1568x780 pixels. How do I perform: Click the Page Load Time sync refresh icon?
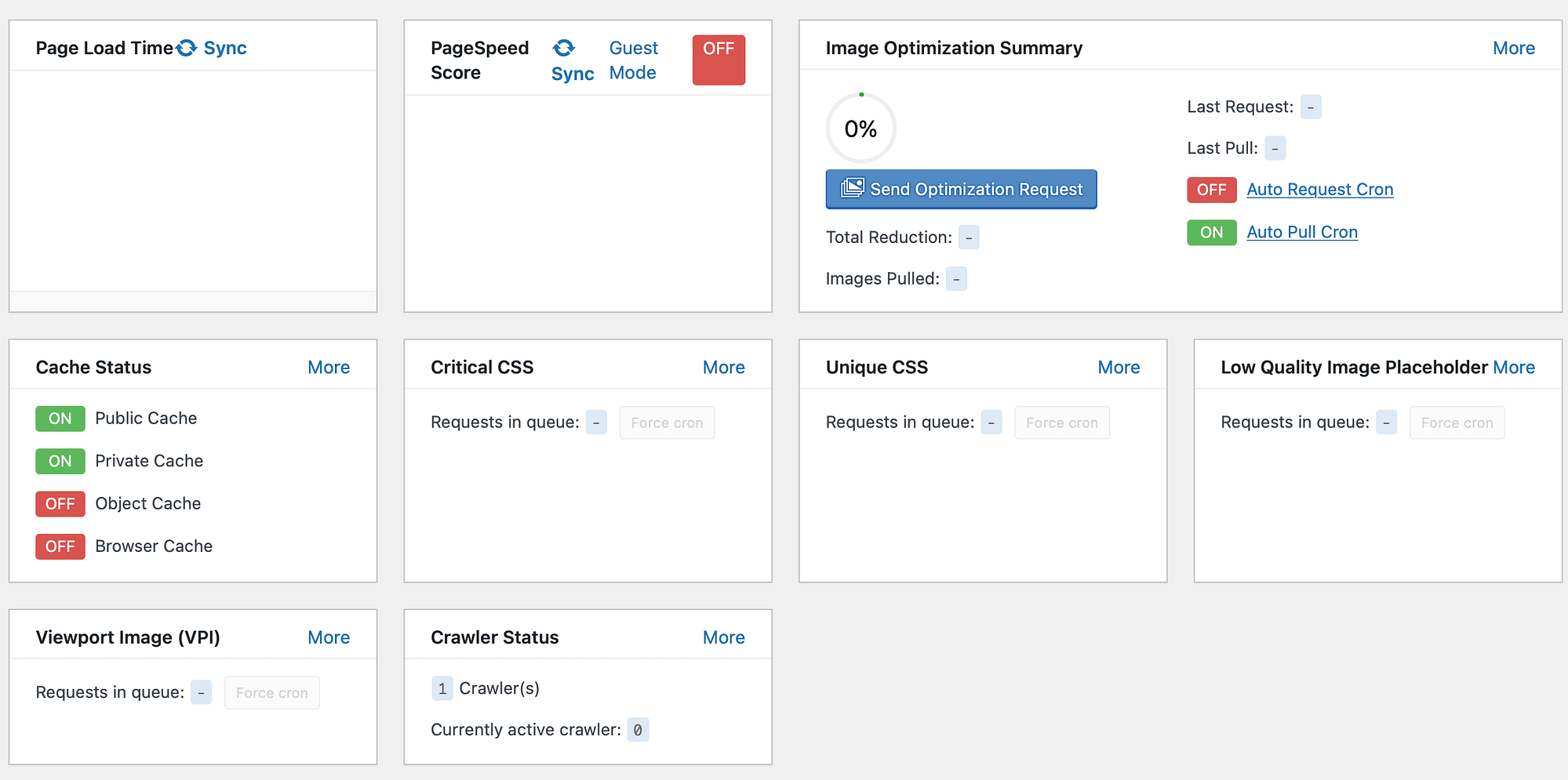click(187, 48)
